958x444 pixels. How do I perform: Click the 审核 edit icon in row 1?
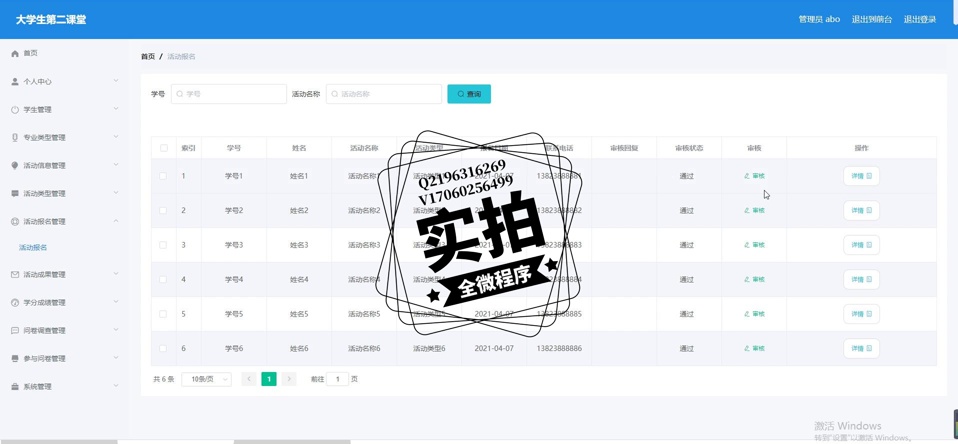click(747, 176)
